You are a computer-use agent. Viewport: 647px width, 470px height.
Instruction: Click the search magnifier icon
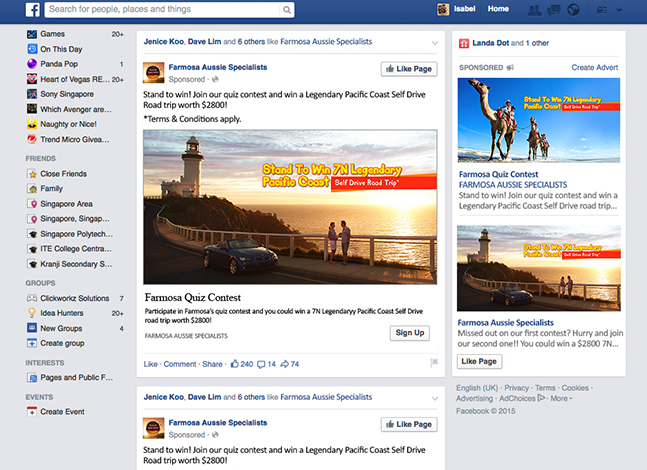(286, 9)
